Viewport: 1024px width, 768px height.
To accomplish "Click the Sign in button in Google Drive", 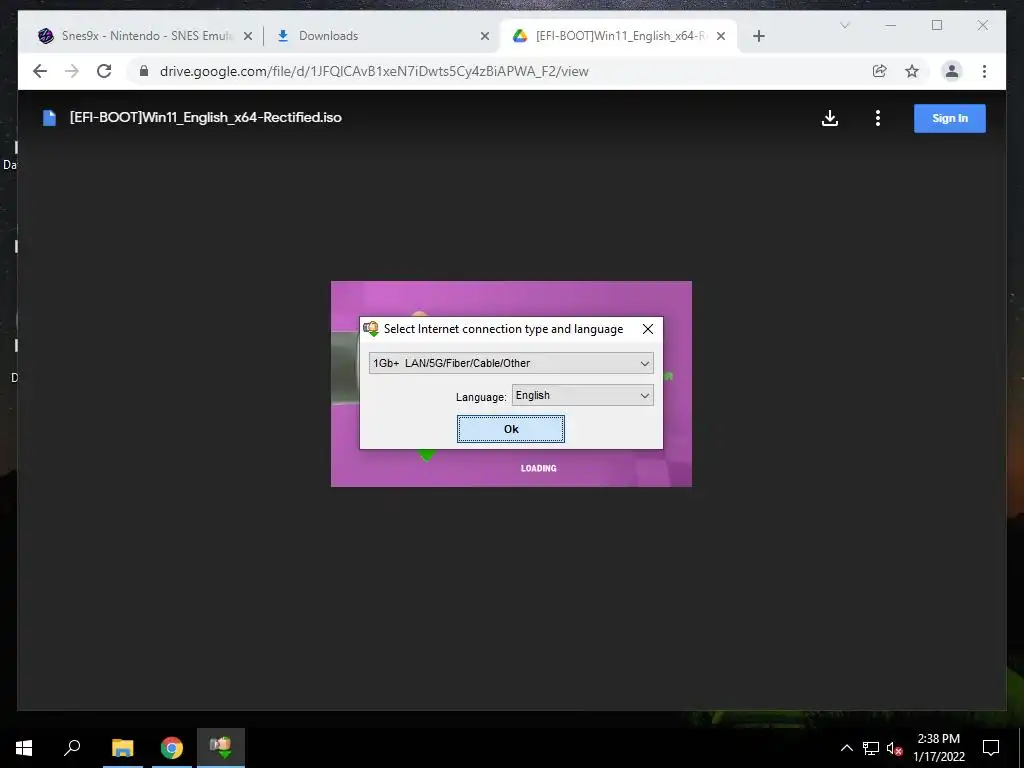I will pyautogui.click(x=950, y=118).
